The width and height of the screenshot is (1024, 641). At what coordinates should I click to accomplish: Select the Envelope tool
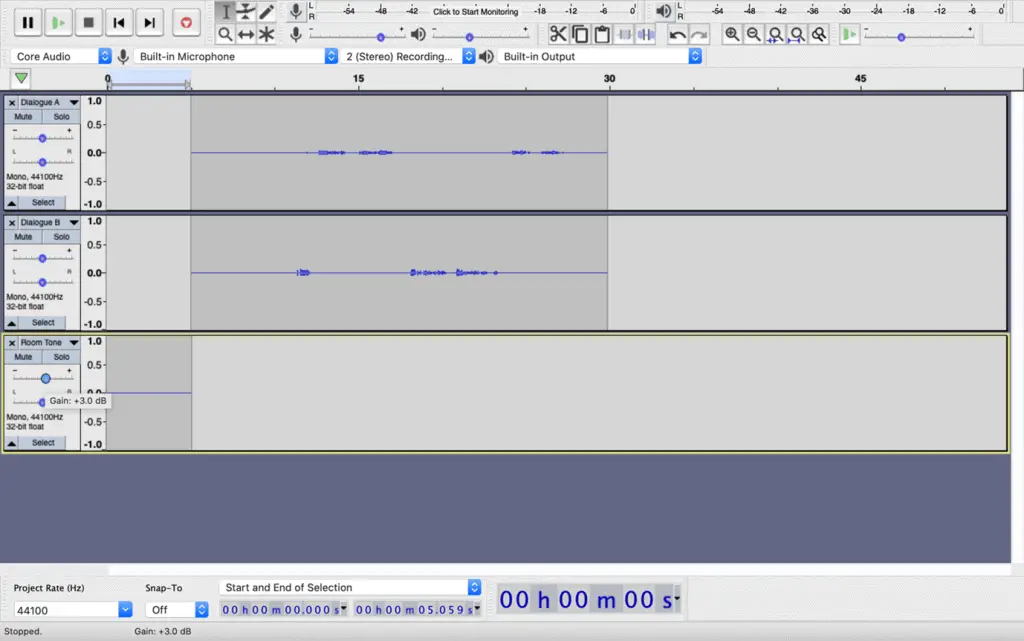point(246,12)
